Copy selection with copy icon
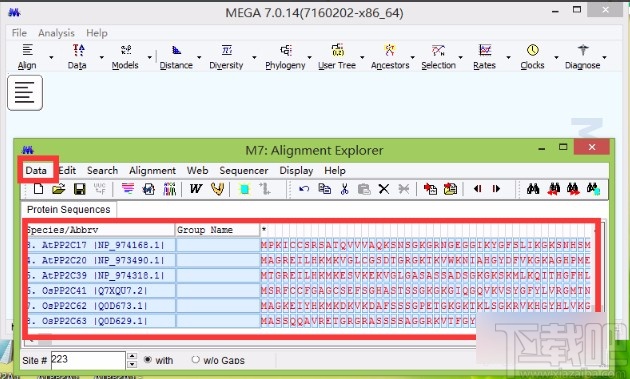Screen dimensions: 630x379 coord(324,188)
